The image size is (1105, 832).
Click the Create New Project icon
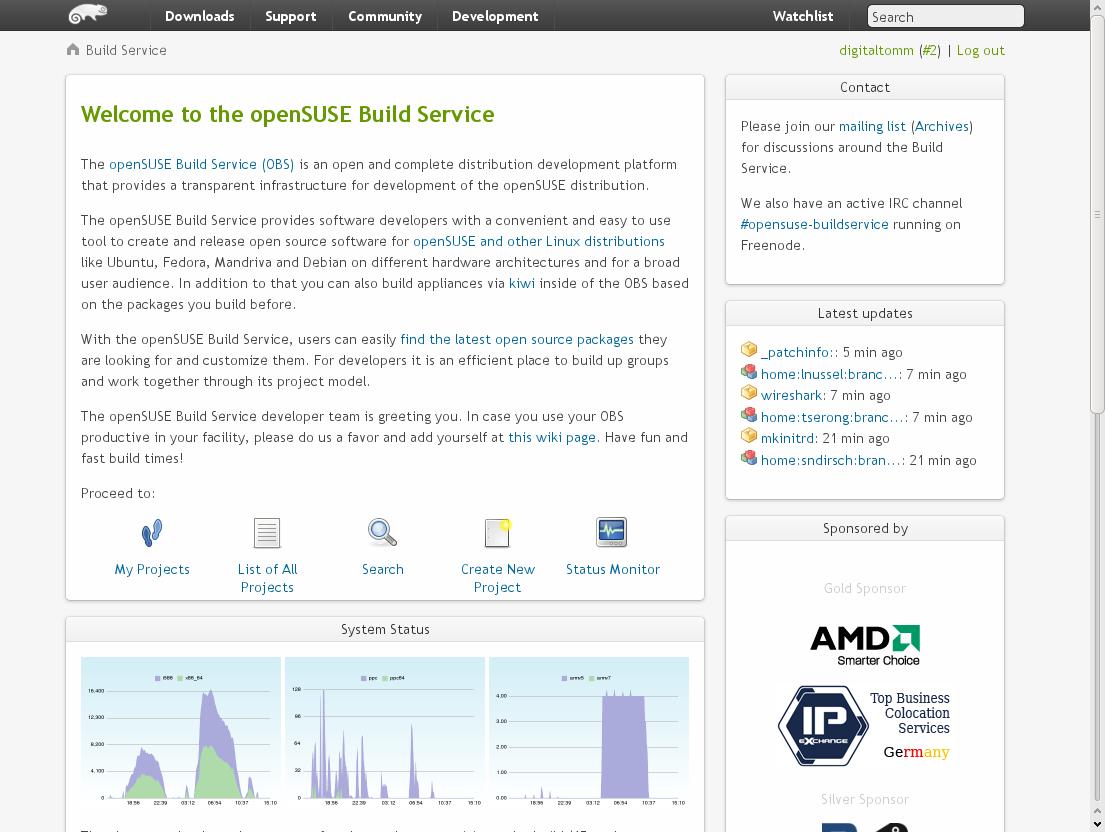(497, 533)
